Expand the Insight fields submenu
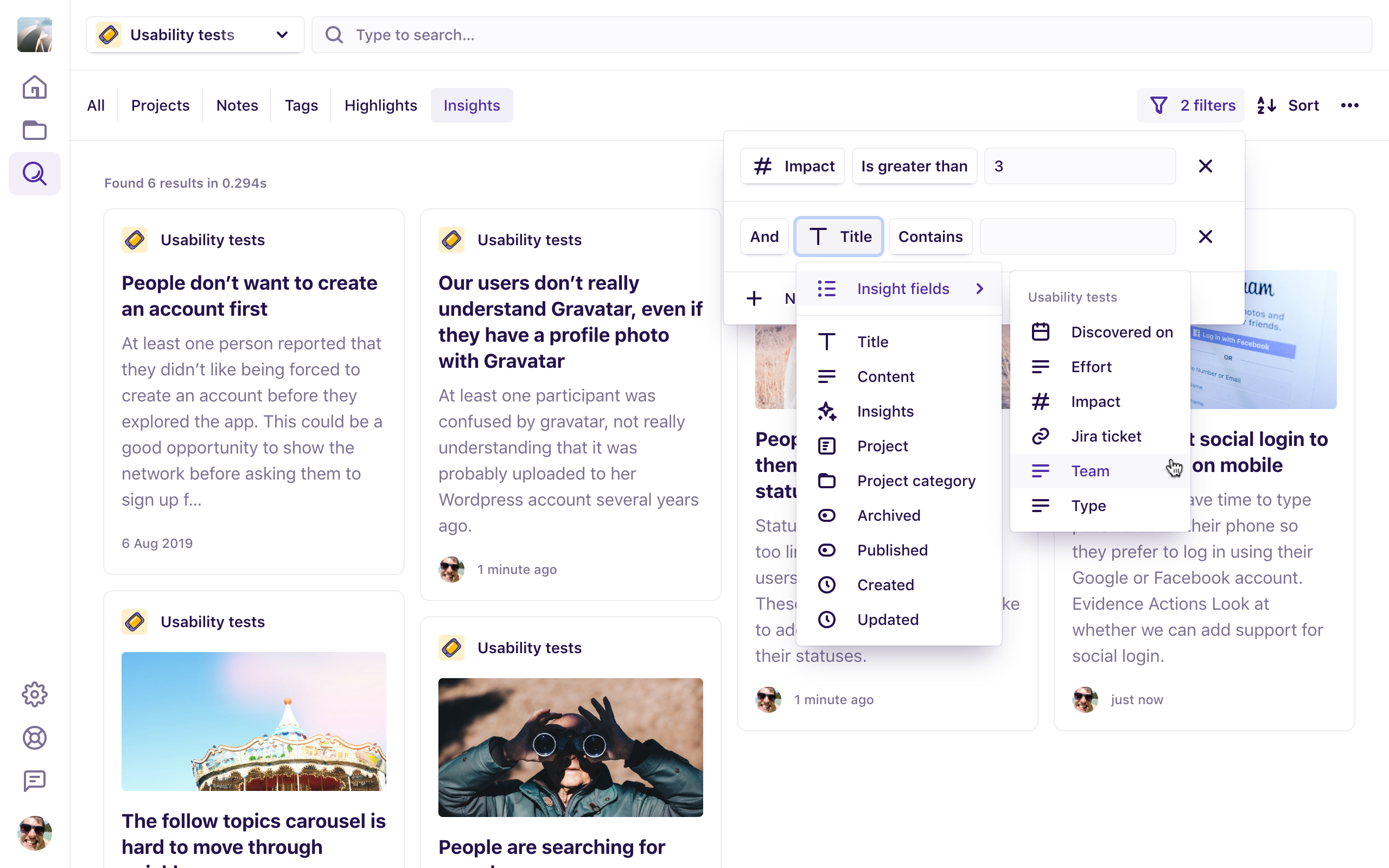 click(x=903, y=288)
